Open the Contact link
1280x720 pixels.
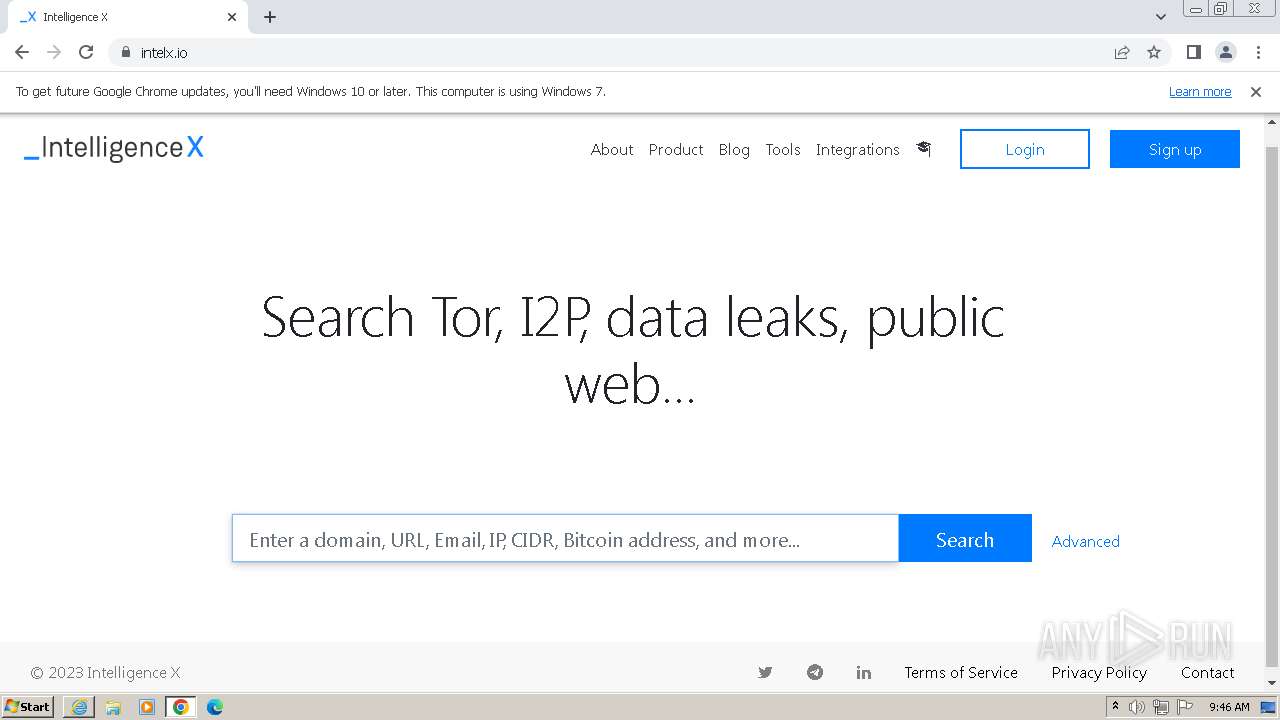coord(1207,672)
